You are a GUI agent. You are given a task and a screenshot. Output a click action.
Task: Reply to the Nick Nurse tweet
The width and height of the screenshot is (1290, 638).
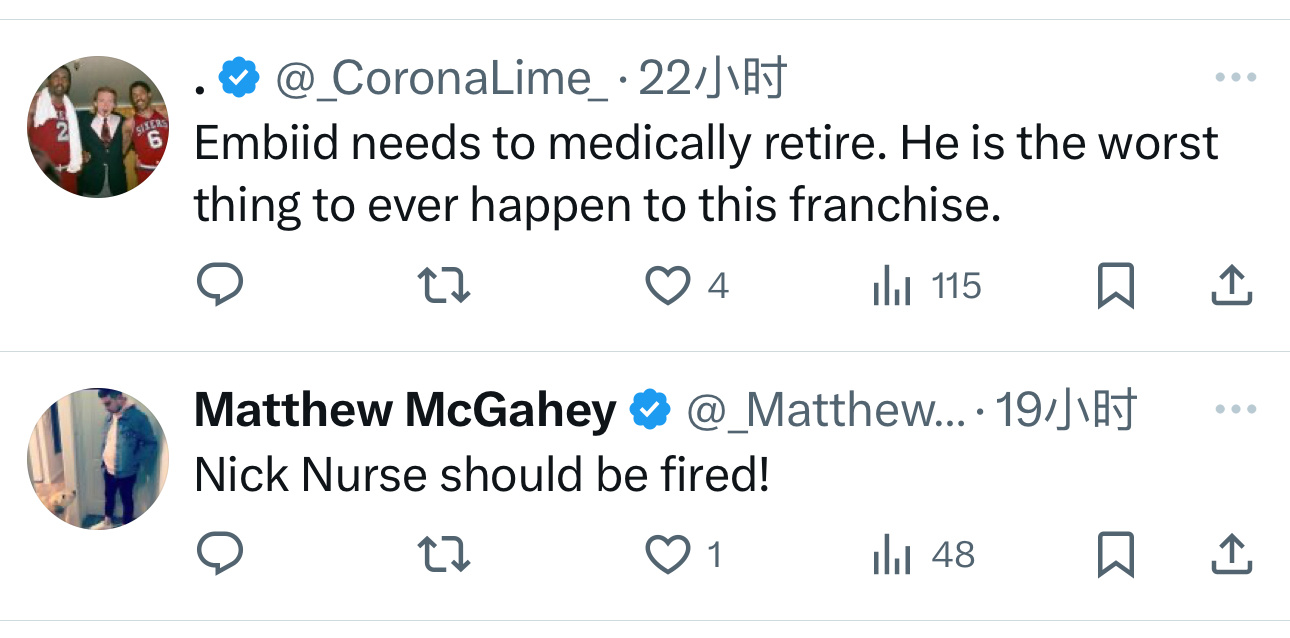[218, 555]
